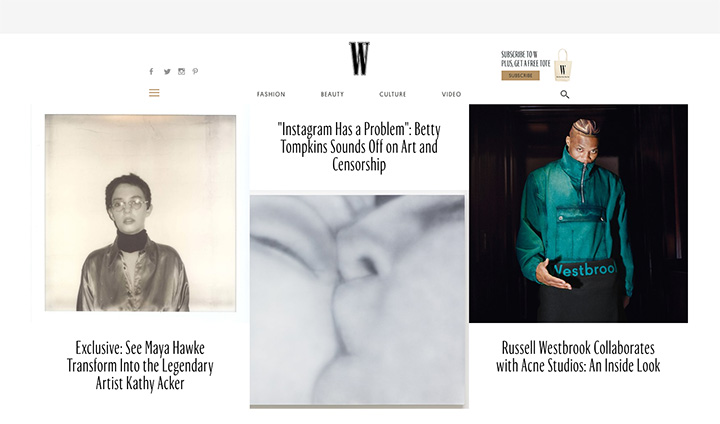720x424 pixels.
Task: Select the W tote bag image
Action: (563, 65)
